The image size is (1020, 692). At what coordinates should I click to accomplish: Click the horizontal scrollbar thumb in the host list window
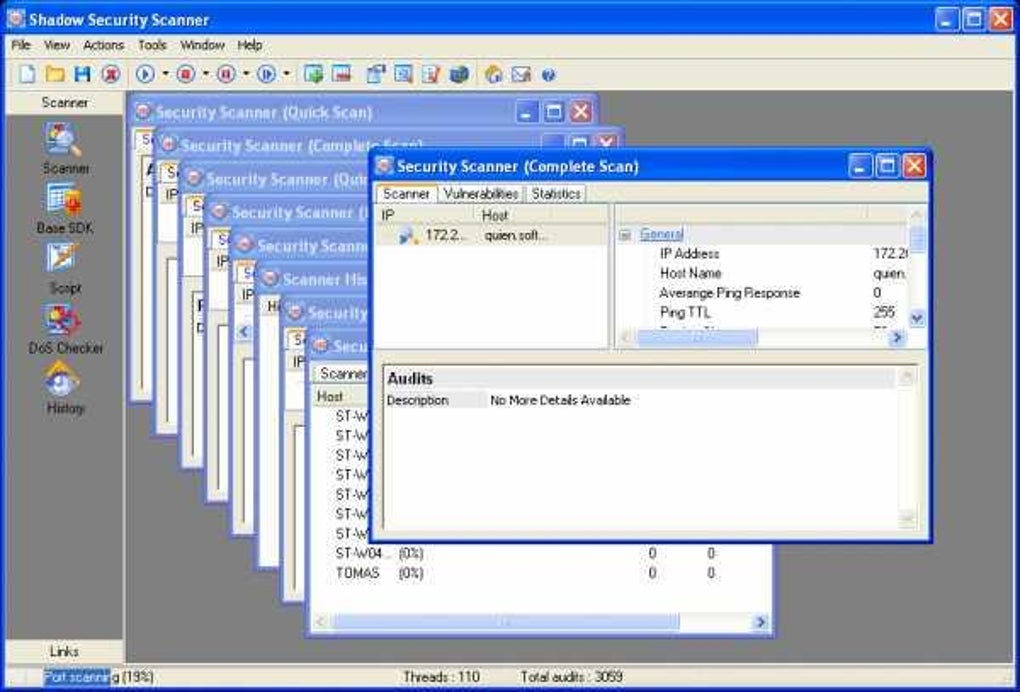click(x=504, y=622)
